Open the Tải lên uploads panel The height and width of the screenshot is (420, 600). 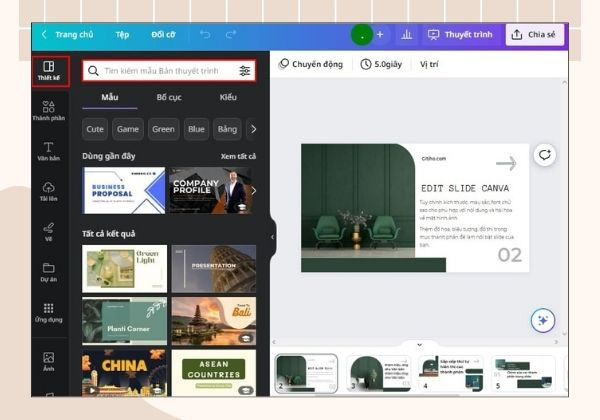(x=49, y=192)
